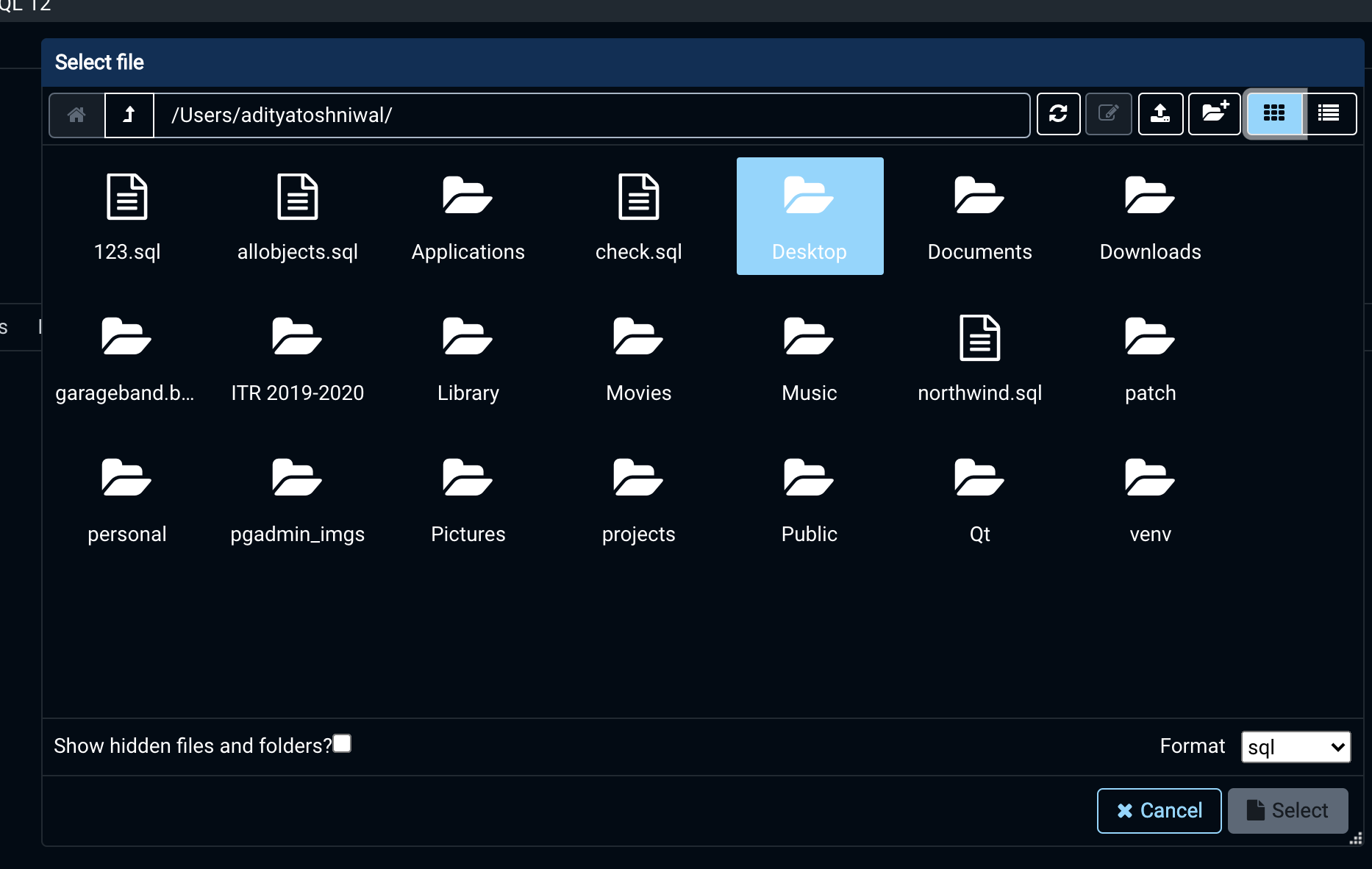This screenshot has width=1372, height=869.
Task: Click the Cancel button
Action: coord(1159,810)
